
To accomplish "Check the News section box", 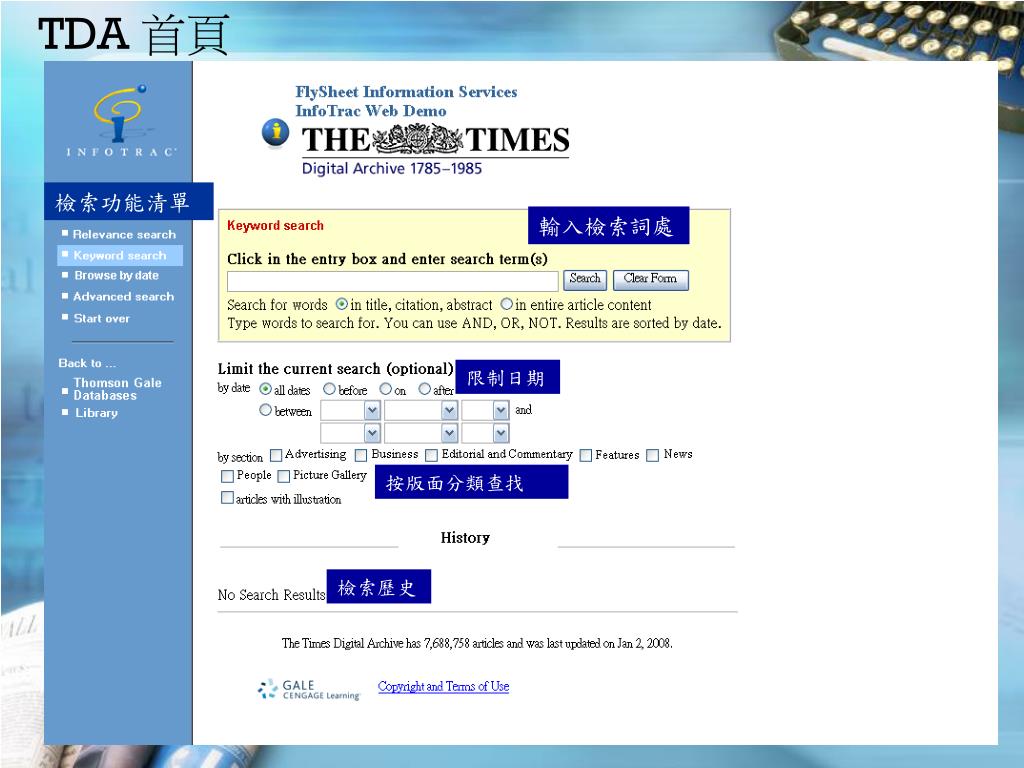I will coord(652,455).
